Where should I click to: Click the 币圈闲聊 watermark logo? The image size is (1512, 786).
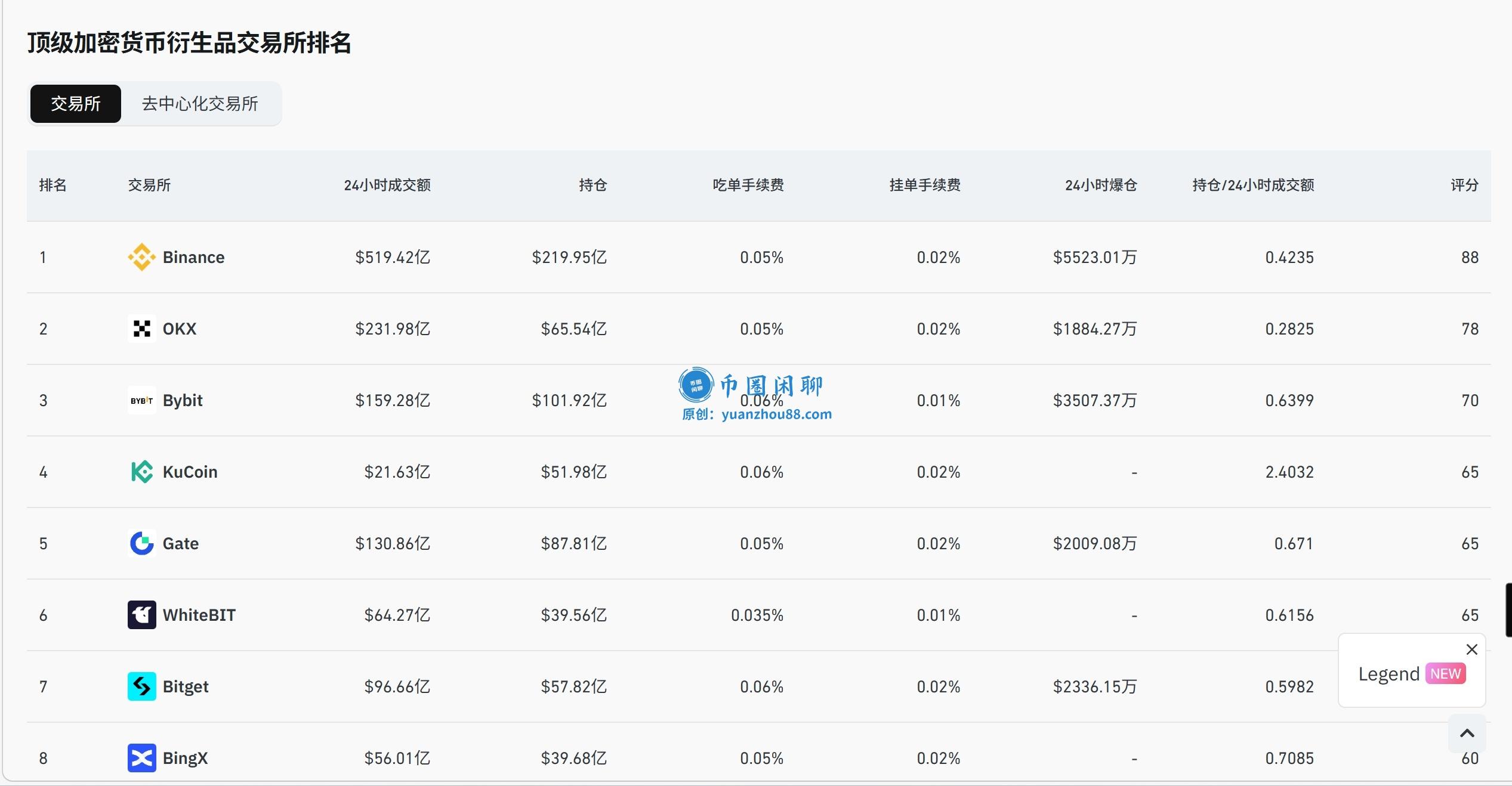point(696,385)
